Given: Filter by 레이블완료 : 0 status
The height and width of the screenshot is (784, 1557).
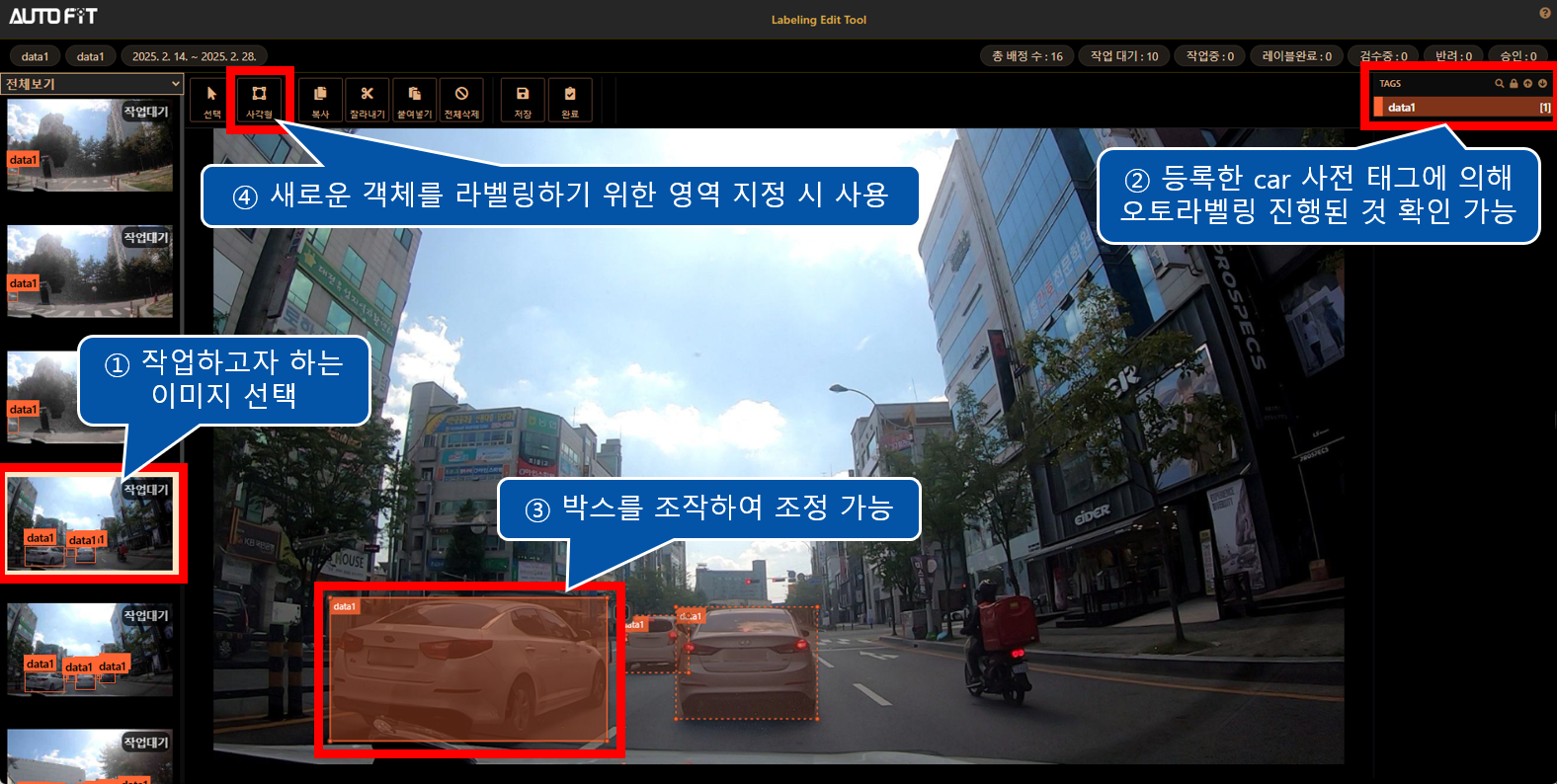Looking at the screenshot, I should (x=1296, y=56).
